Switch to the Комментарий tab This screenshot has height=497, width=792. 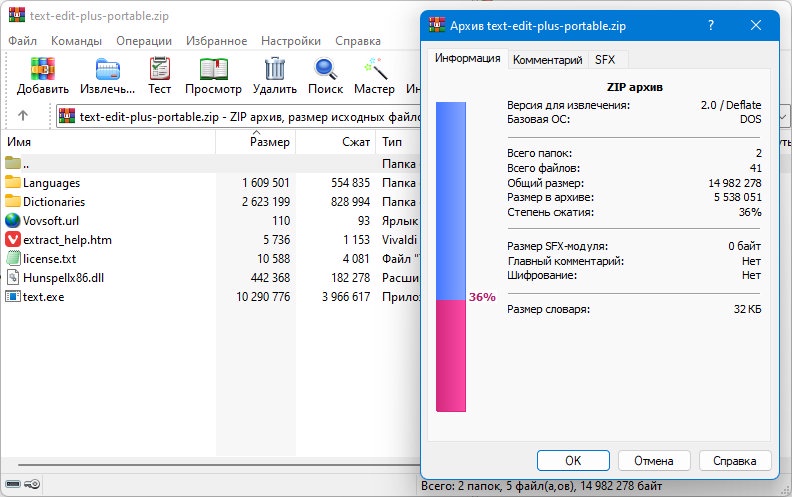pyautogui.click(x=548, y=60)
